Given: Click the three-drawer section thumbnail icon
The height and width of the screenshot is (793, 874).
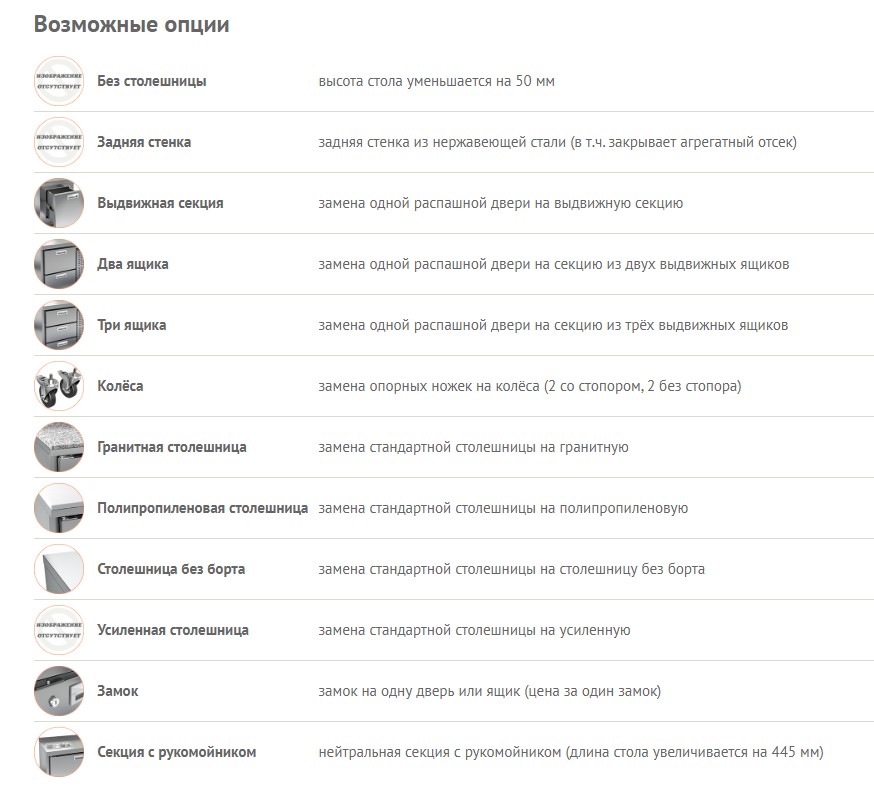Looking at the screenshot, I should (59, 325).
